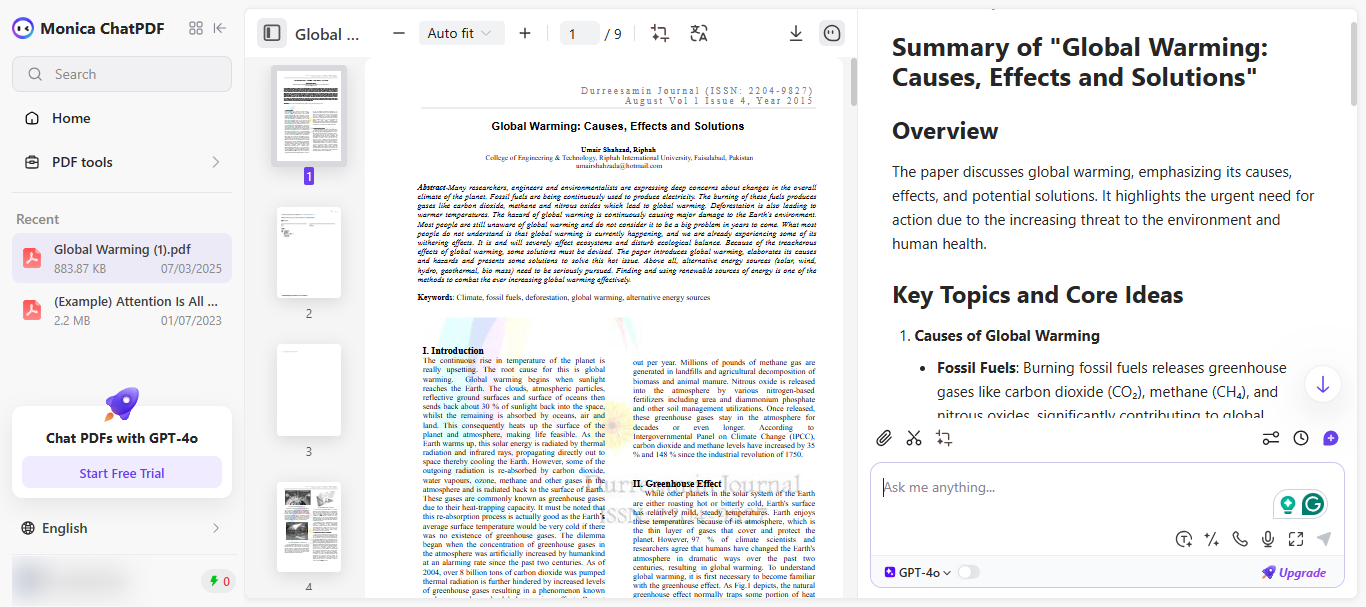This screenshot has width=1366, height=607.
Task: Download the PDF with download icon
Action: pyautogui.click(x=796, y=33)
